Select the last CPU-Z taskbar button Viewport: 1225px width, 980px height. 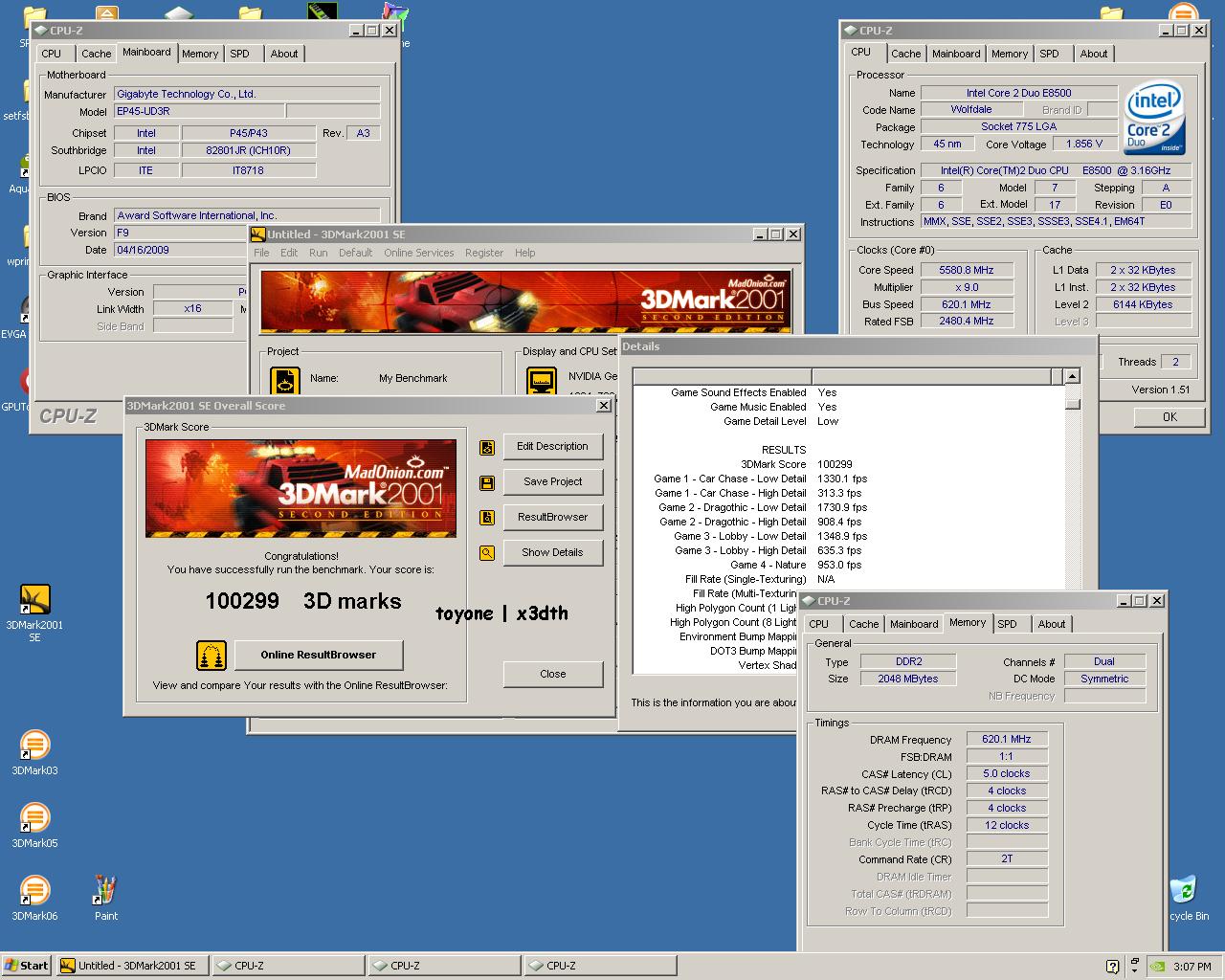600,966
